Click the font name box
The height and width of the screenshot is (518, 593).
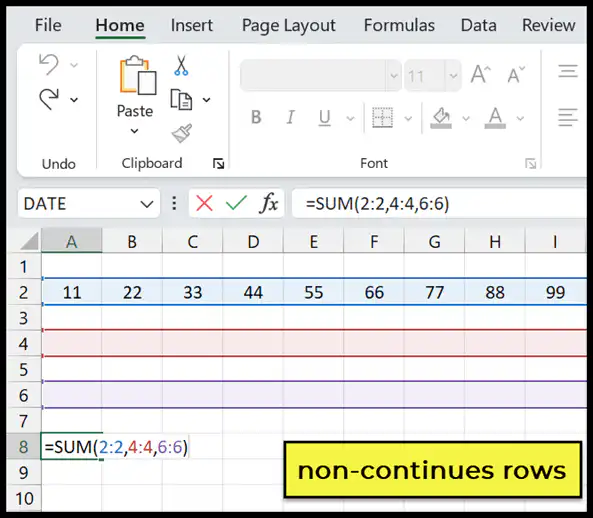(x=313, y=75)
